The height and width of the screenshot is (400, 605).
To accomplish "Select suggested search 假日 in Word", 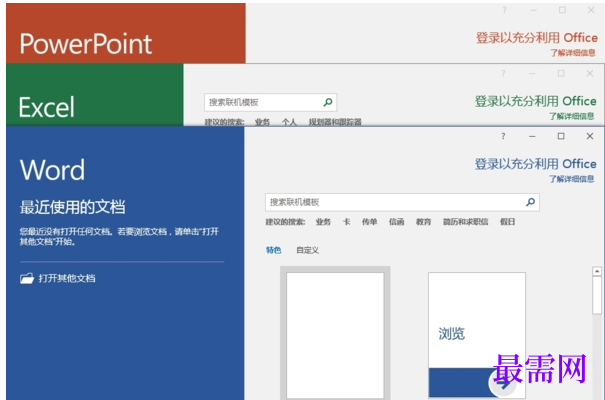I will pyautogui.click(x=508, y=222).
